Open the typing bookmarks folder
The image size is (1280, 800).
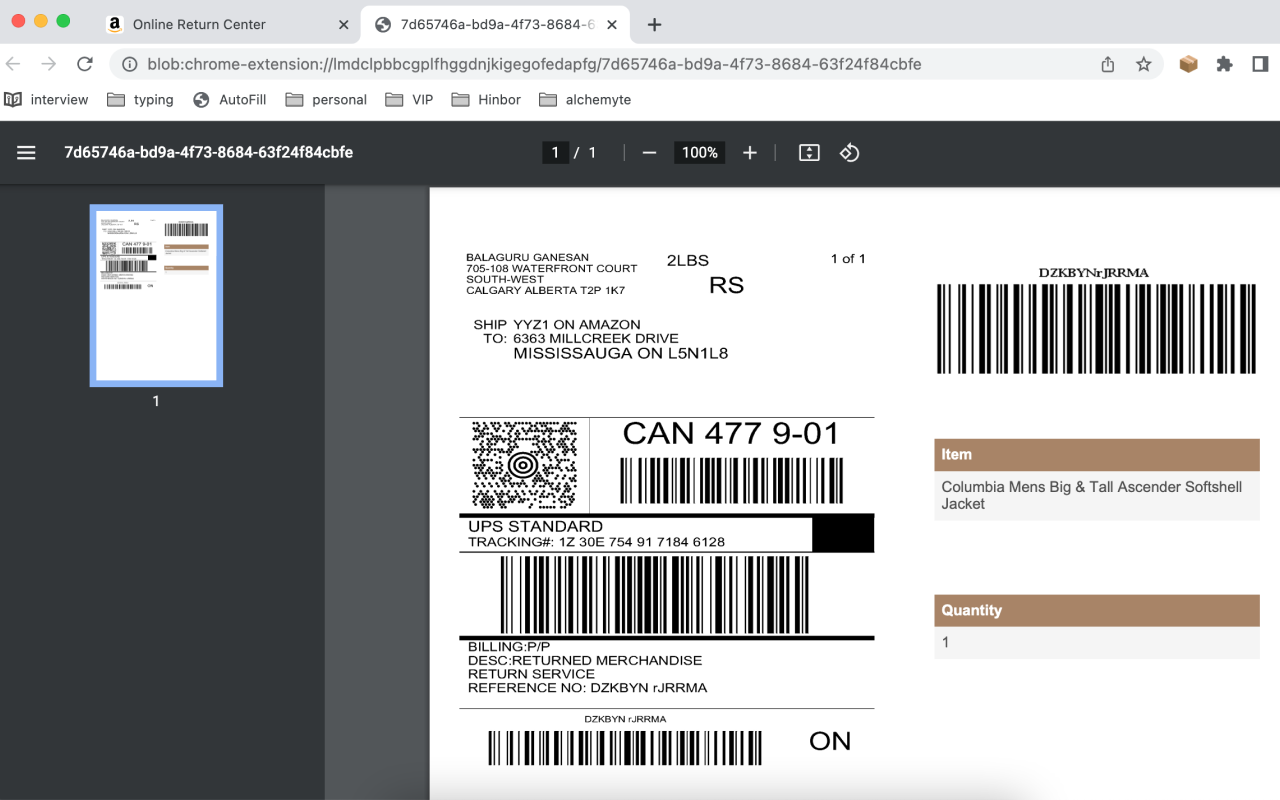pos(140,99)
